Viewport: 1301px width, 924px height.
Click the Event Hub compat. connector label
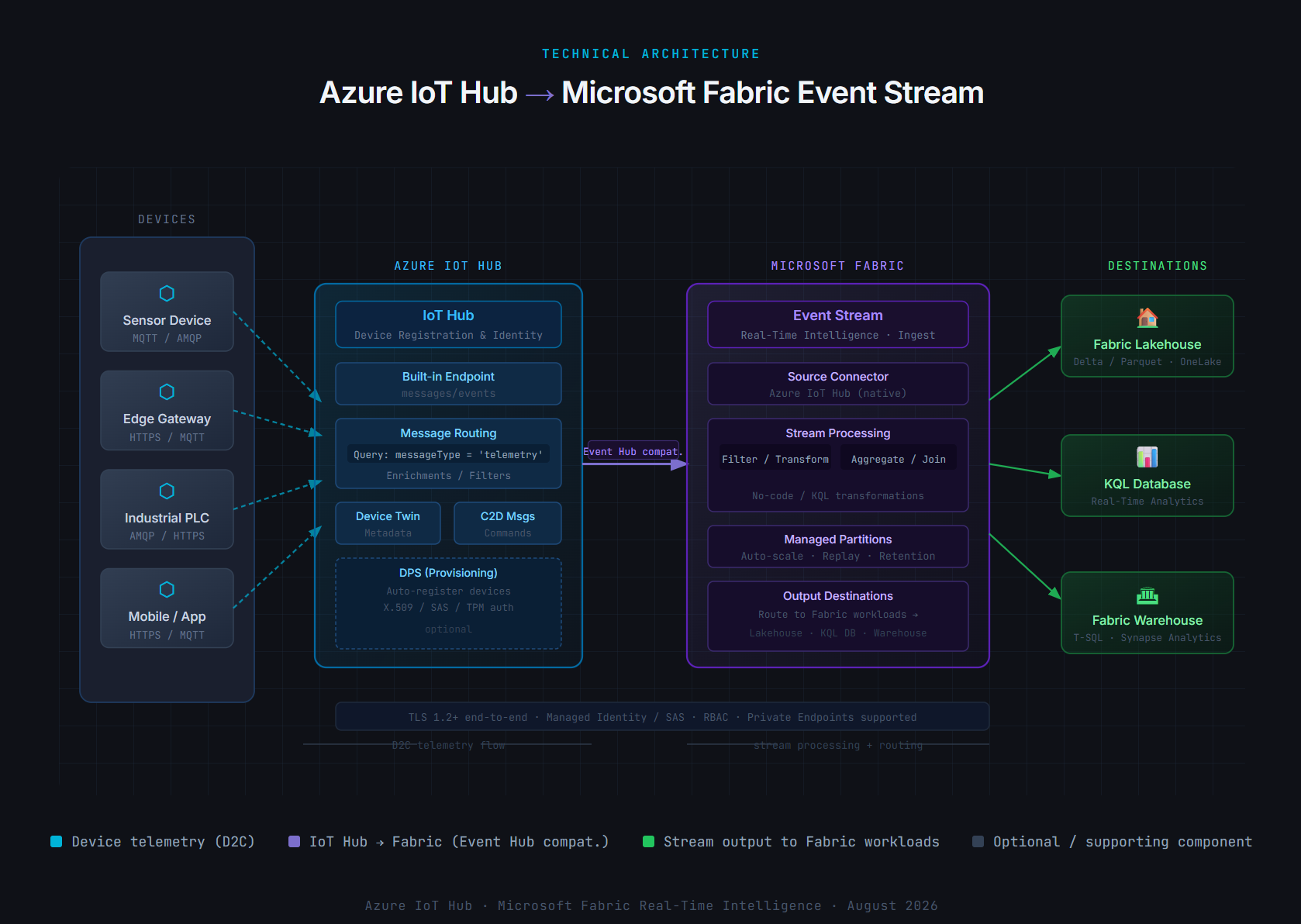633,451
